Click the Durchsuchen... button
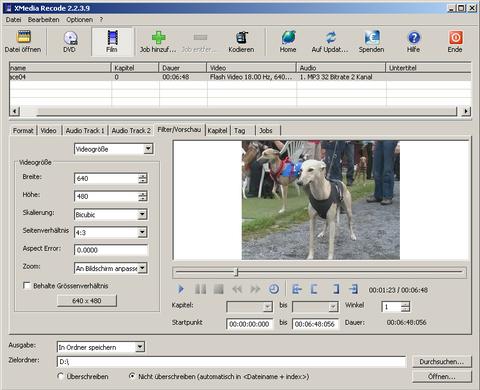This screenshot has height=390, width=480. tap(442, 362)
